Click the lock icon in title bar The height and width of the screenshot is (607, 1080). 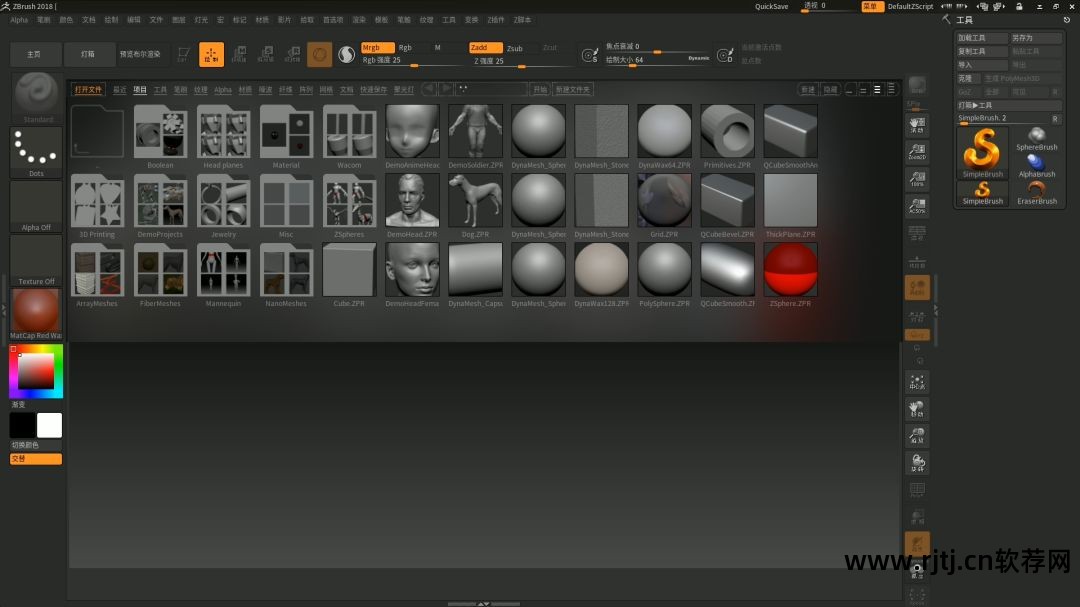[x=1019, y=6]
